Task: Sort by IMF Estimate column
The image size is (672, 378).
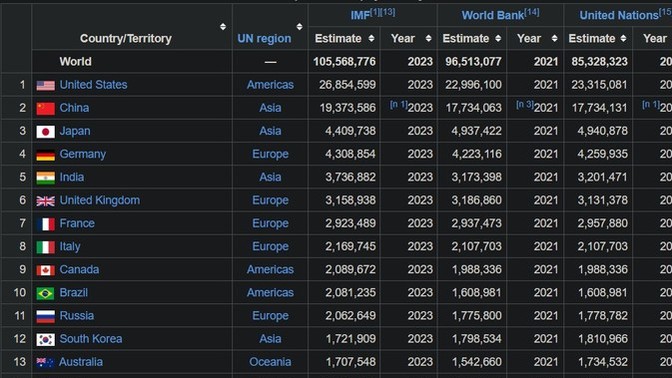Action: tap(371, 39)
